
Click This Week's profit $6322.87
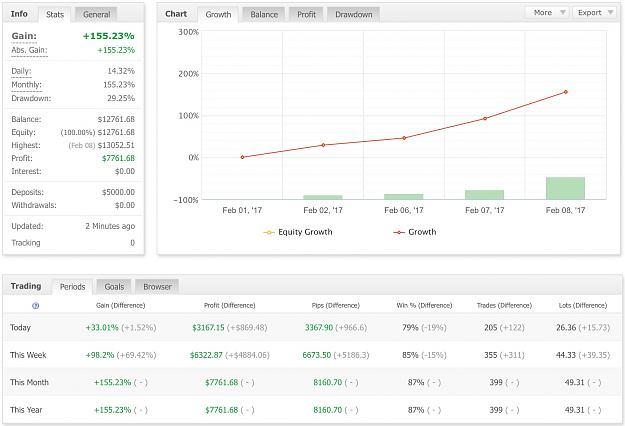click(x=206, y=355)
